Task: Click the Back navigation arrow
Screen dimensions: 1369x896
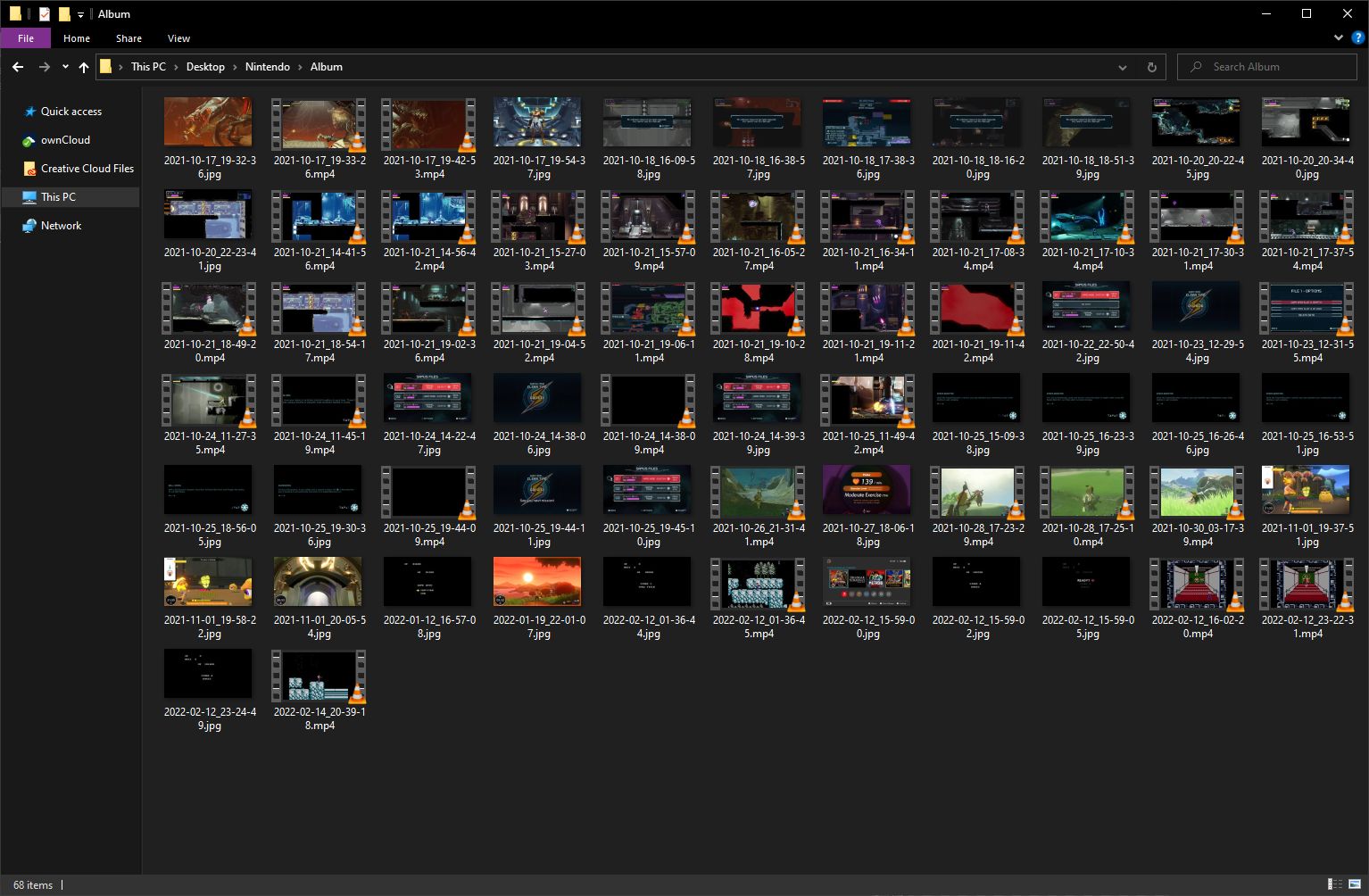Action: 18,67
